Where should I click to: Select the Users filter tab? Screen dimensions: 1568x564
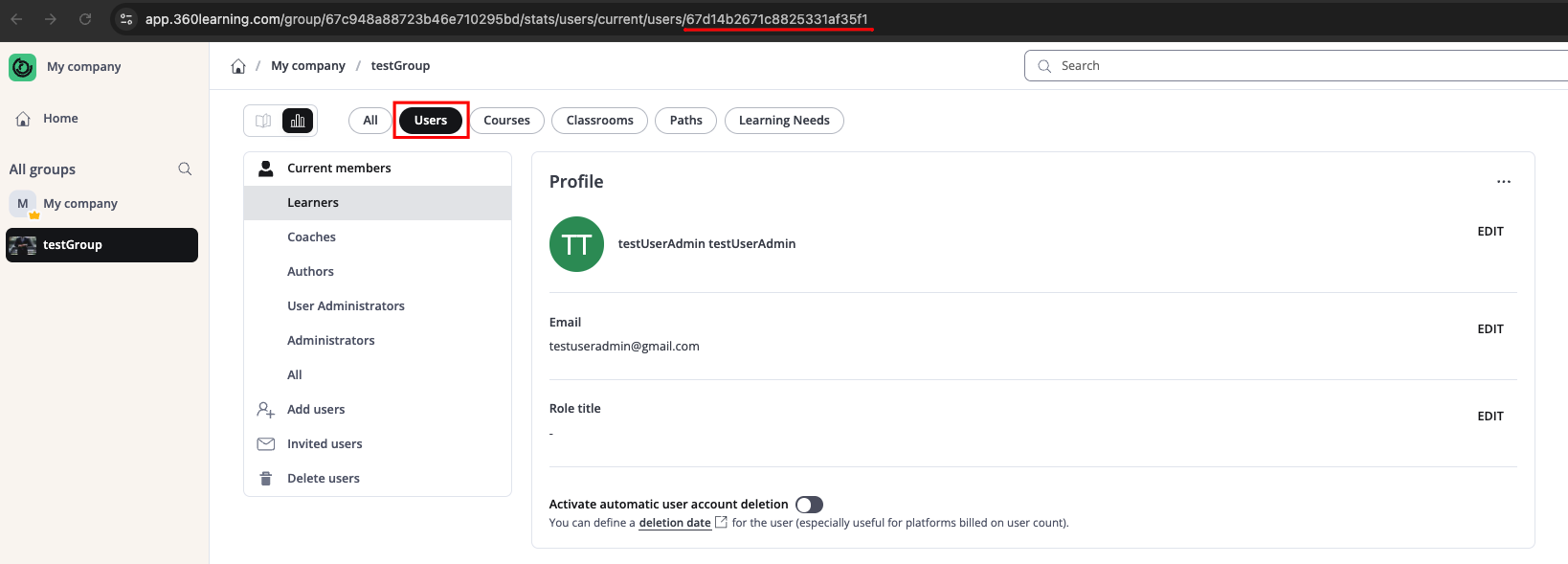point(431,121)
